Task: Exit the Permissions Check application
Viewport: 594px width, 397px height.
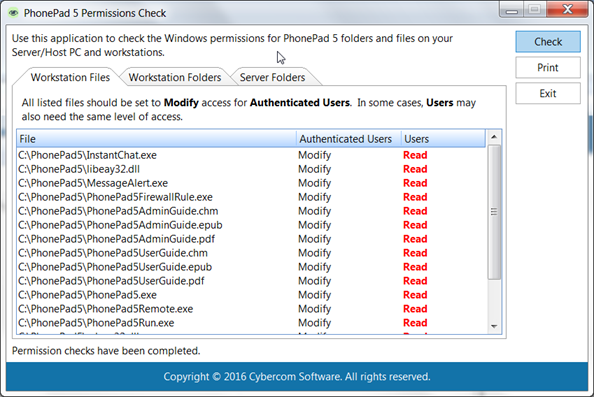Action: pos(548,93)
